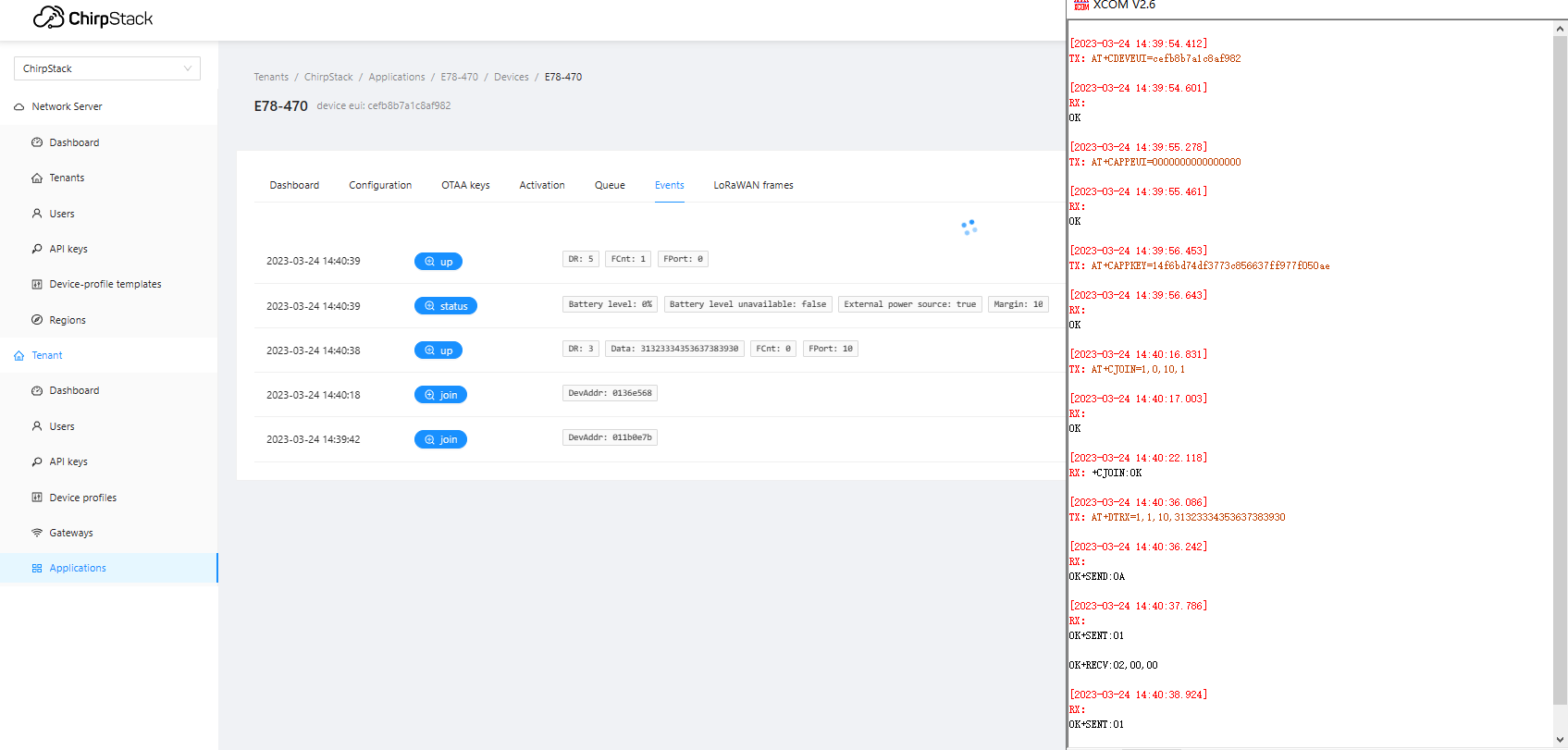Open the Queue tab

click(610, 185)
